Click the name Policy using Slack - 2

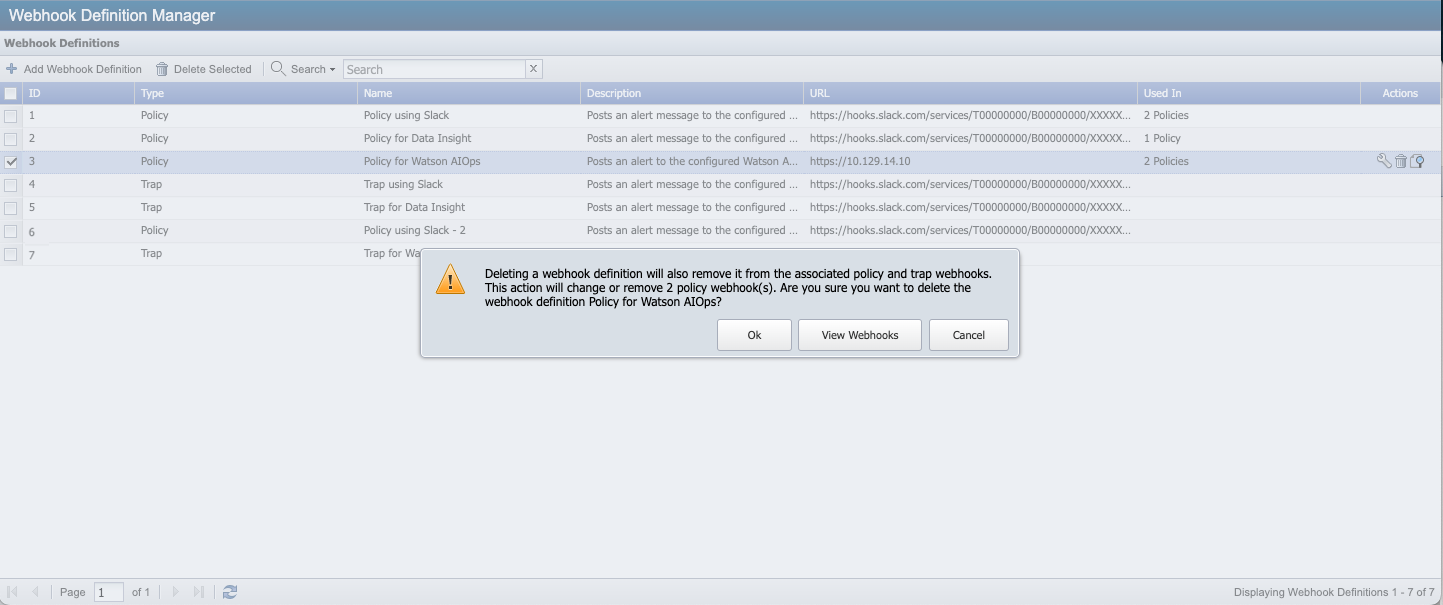(415, 230)
